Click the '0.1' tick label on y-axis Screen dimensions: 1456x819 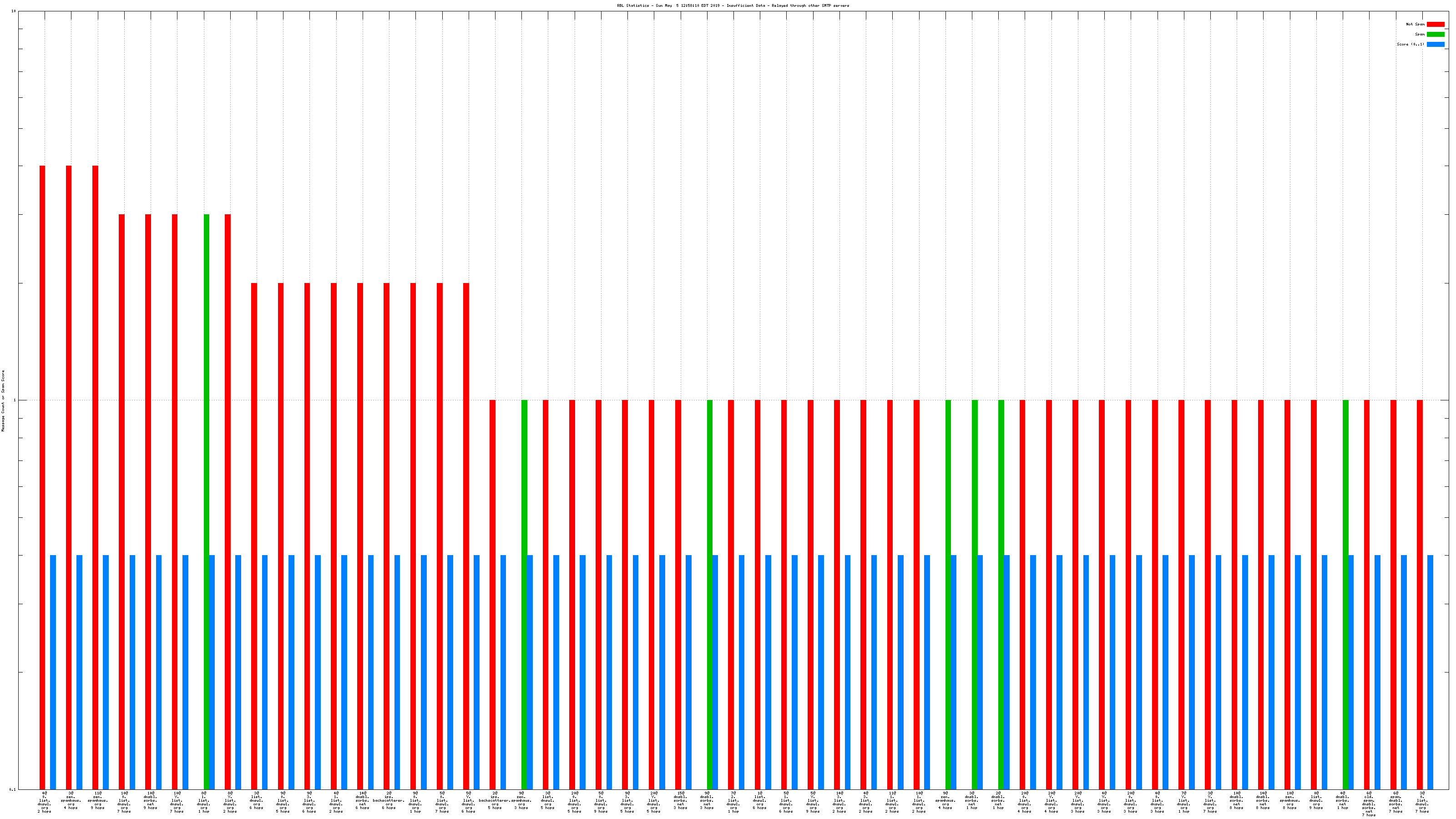[12, 789]
